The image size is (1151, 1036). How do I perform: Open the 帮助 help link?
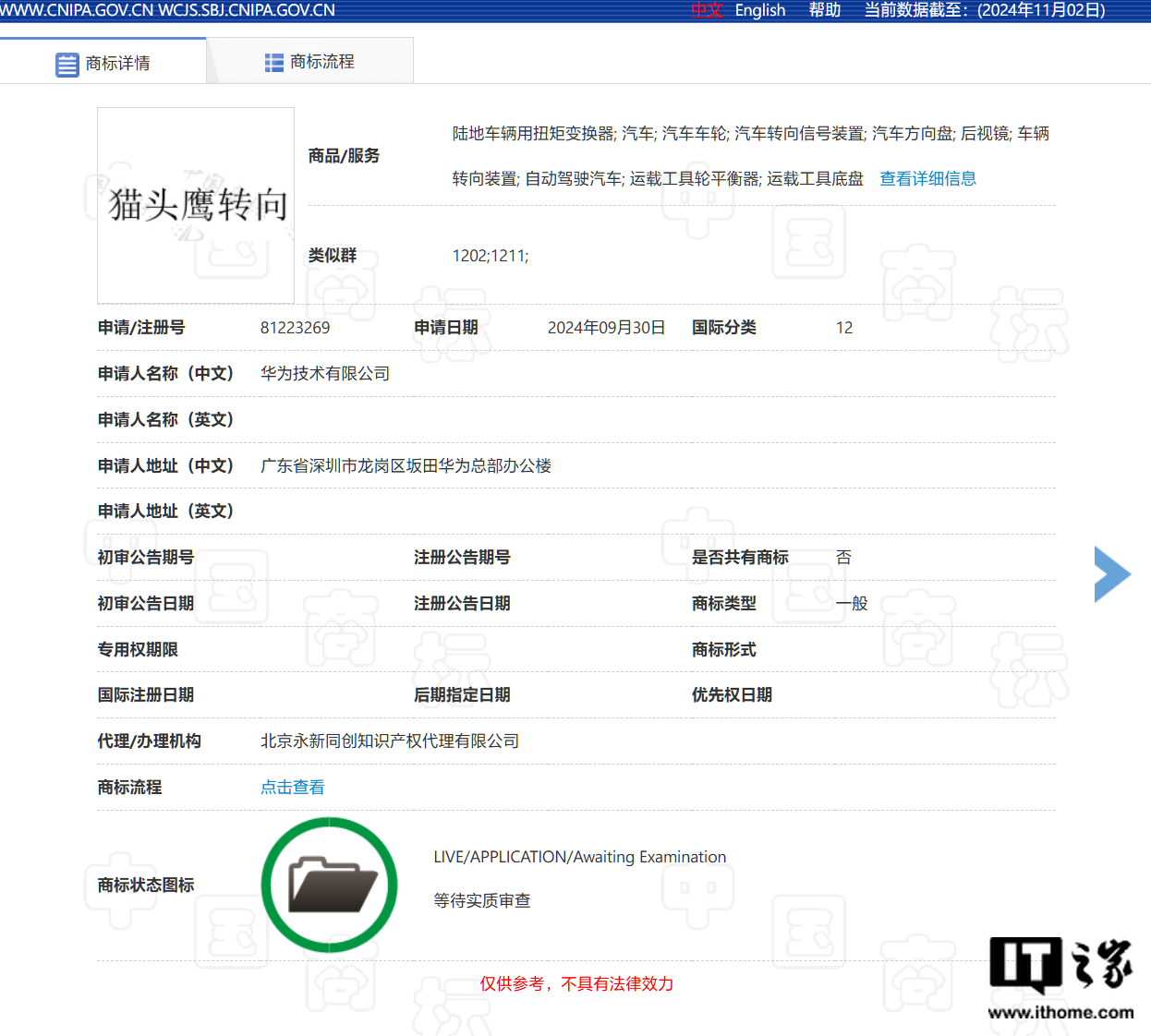click(824, 10)
